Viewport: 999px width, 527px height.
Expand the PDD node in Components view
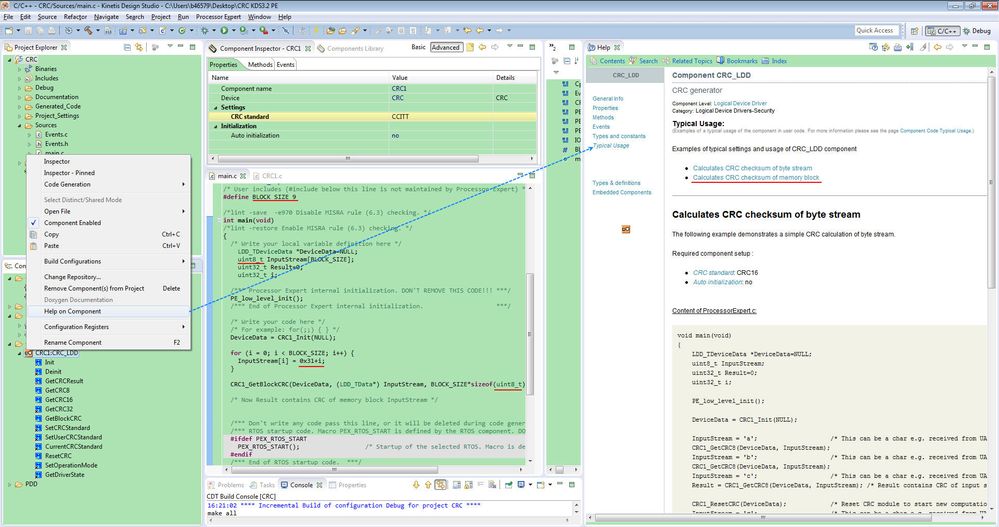[x=10, y=484]
